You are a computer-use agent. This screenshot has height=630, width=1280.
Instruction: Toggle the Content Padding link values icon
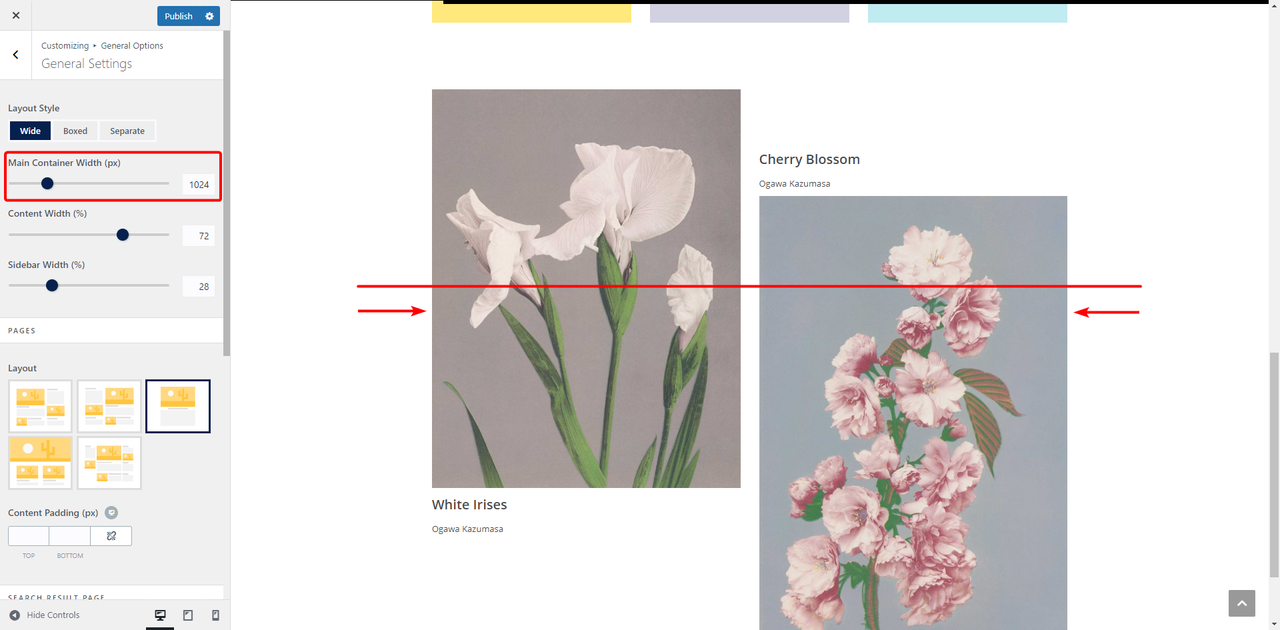coord(111,536)
